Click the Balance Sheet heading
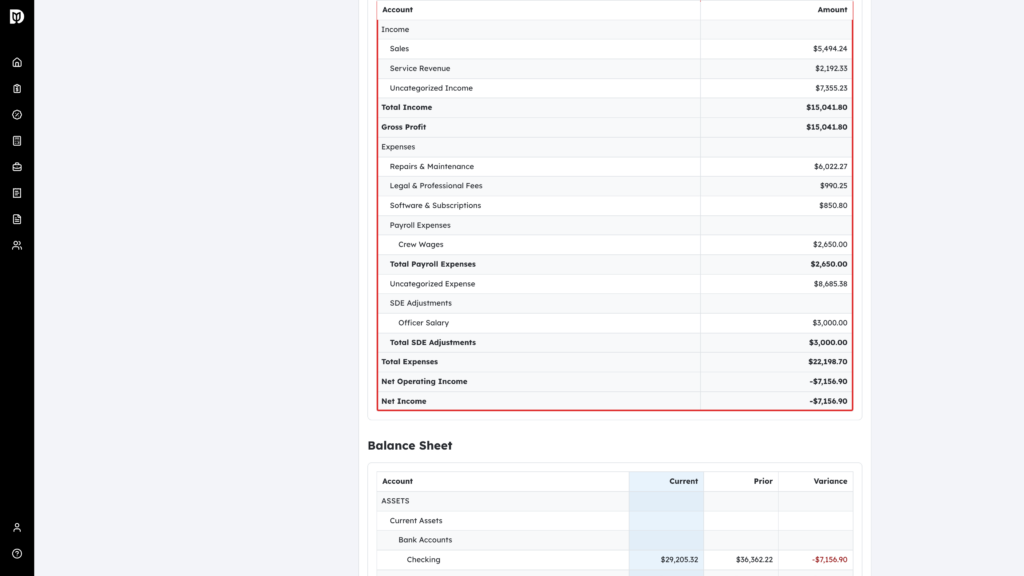Image resolution: width=1024 pixels, height=576 pixels. [x=409, y=445]
